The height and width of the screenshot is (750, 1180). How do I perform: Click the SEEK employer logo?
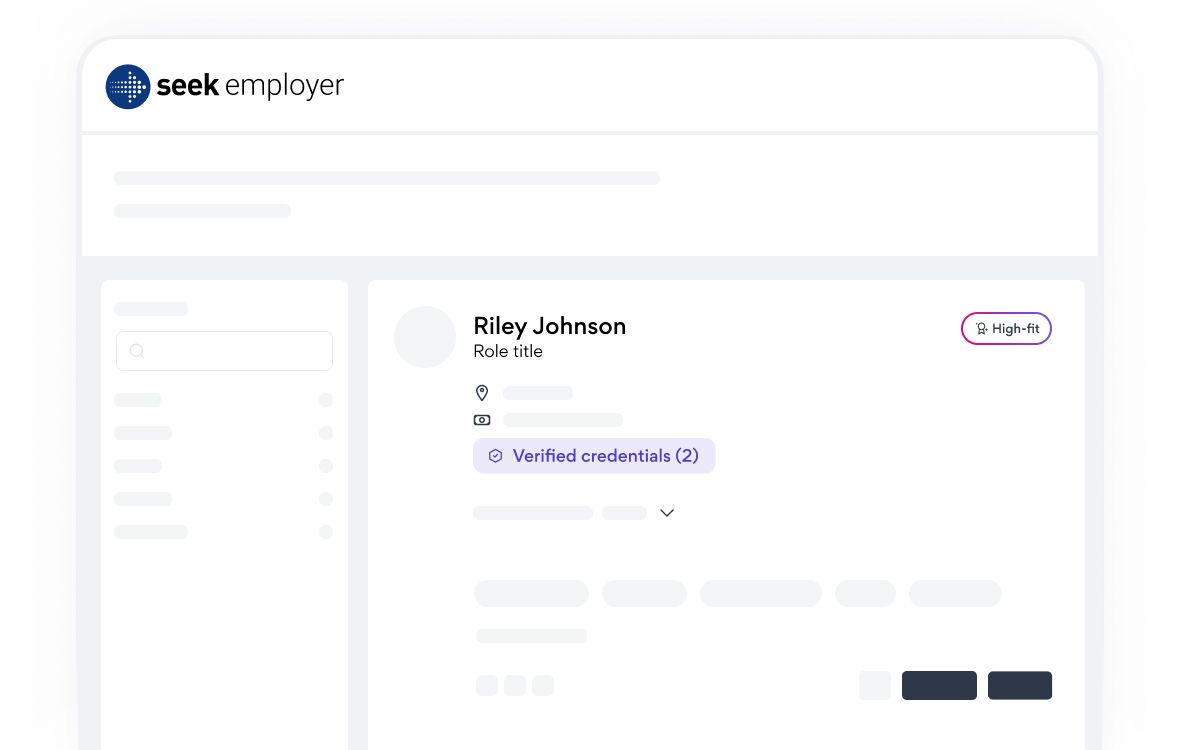[224, 87]
